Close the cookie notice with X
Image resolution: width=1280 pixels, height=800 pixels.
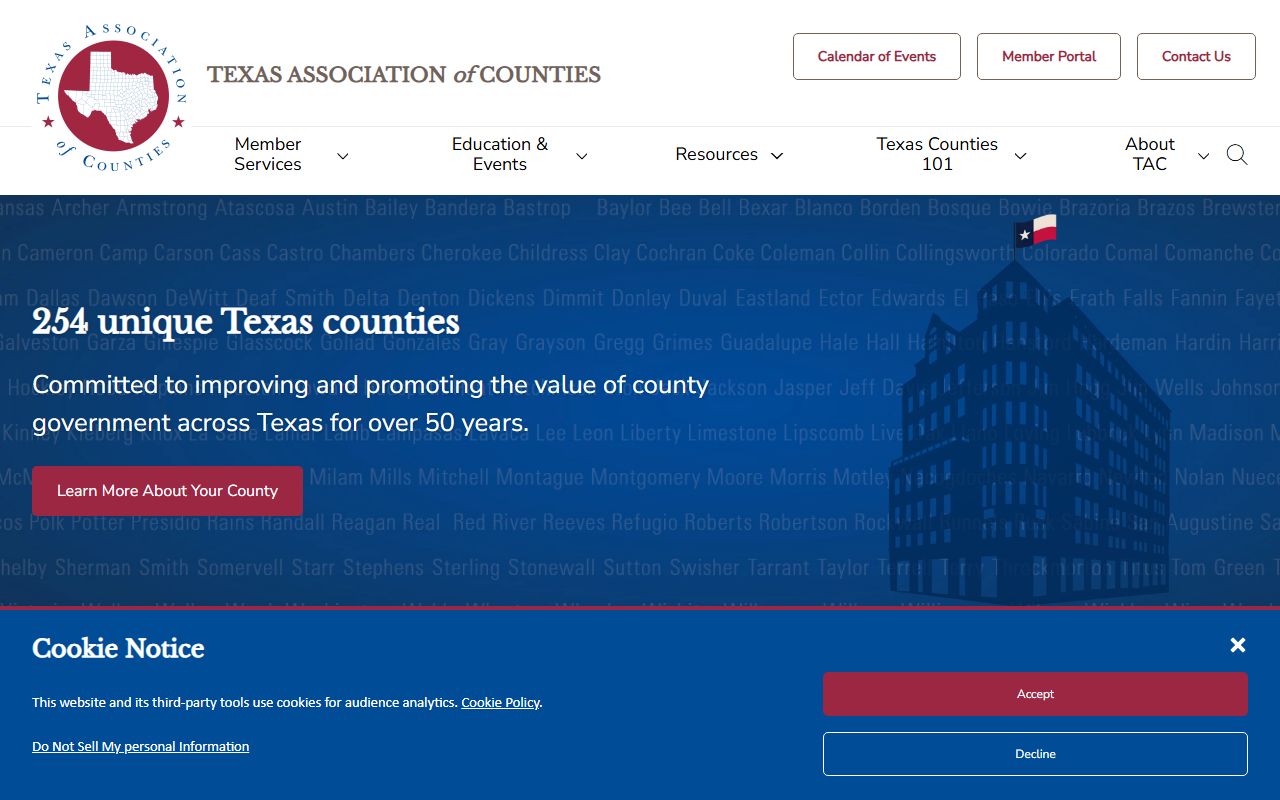tap(1238, 645)
